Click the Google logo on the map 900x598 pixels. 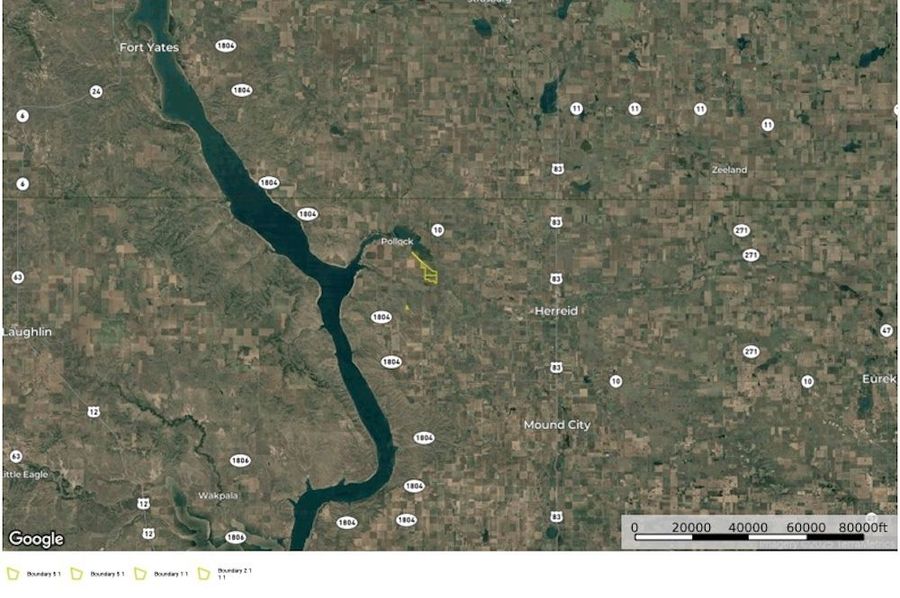[36, 539]
